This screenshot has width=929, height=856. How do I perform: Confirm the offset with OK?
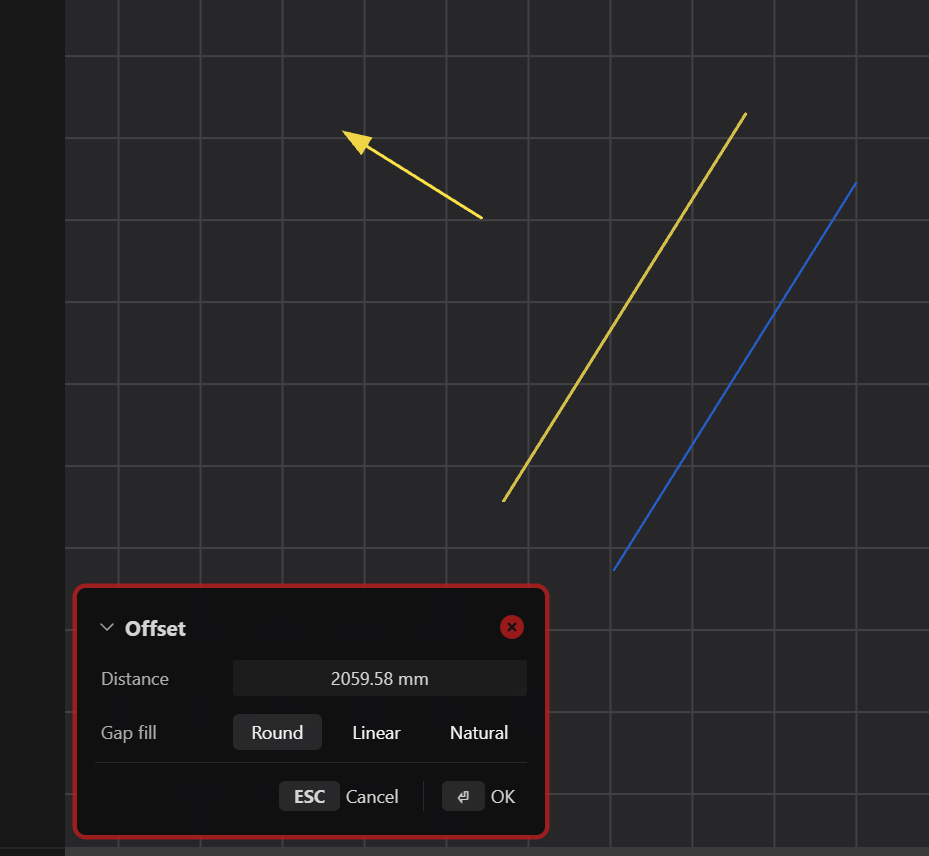coord(503,796)
